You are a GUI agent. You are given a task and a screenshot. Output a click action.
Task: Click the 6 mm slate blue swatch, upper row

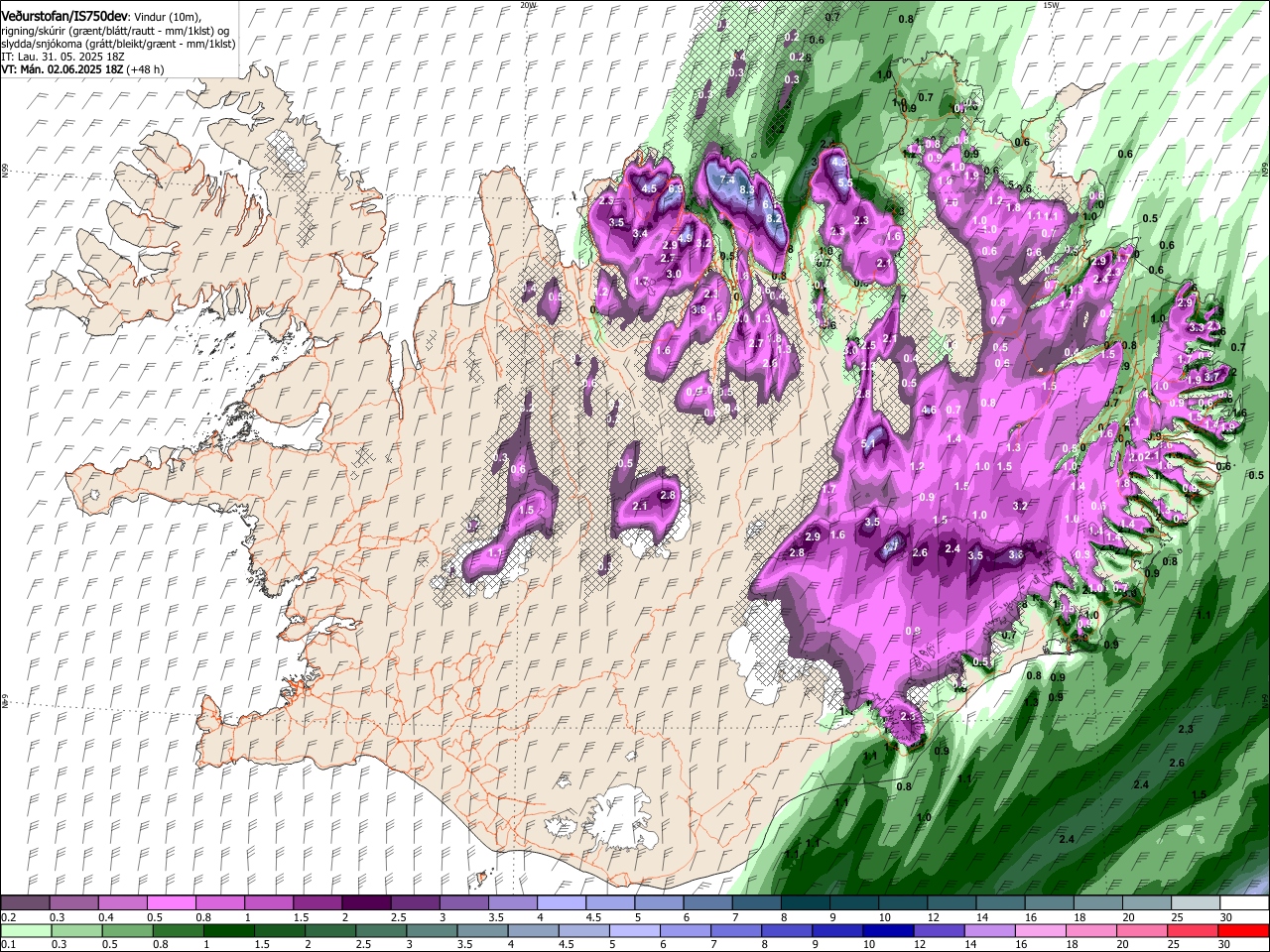pos(708,903)
